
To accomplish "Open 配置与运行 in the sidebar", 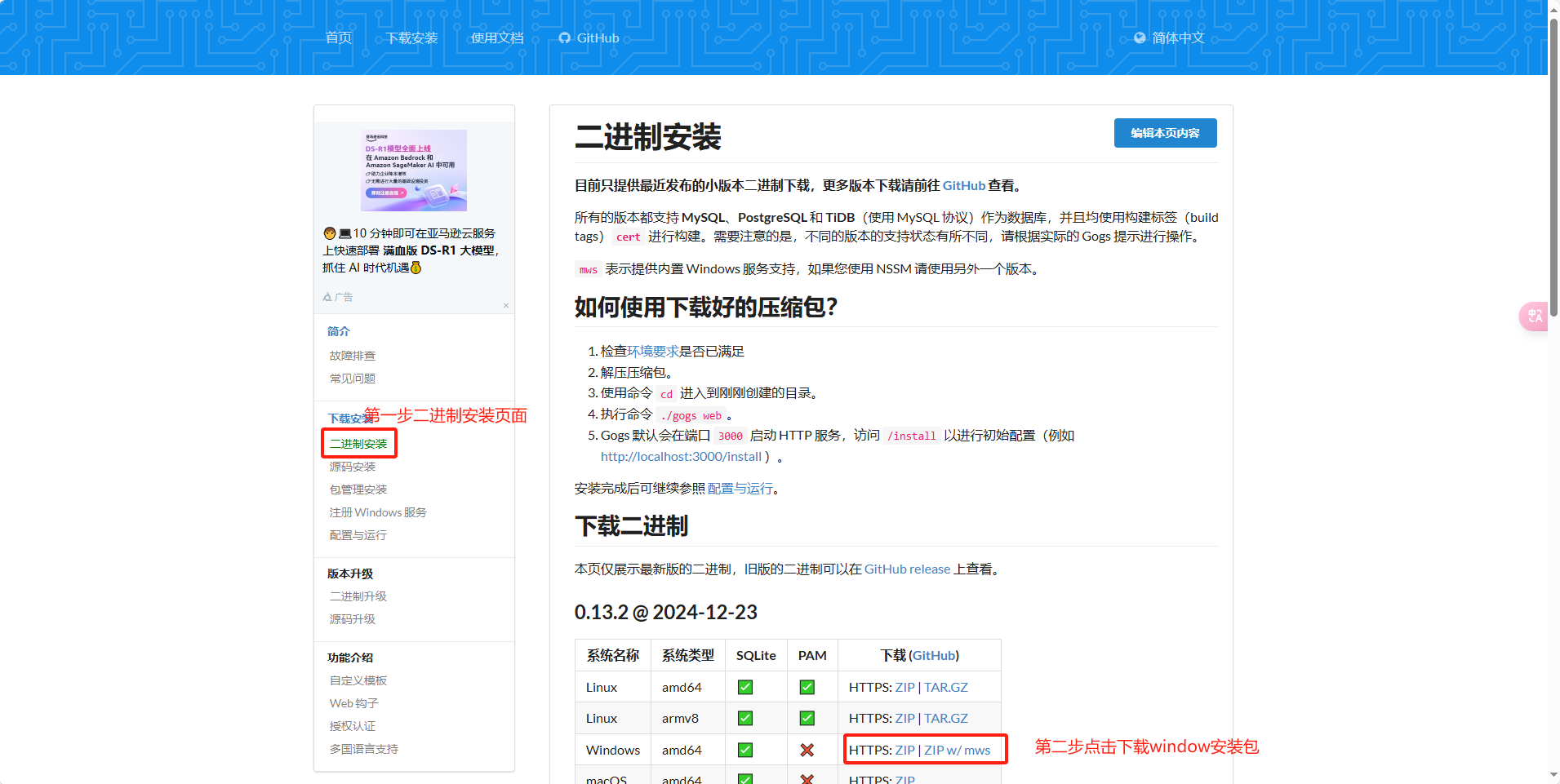I will [358, 535].
